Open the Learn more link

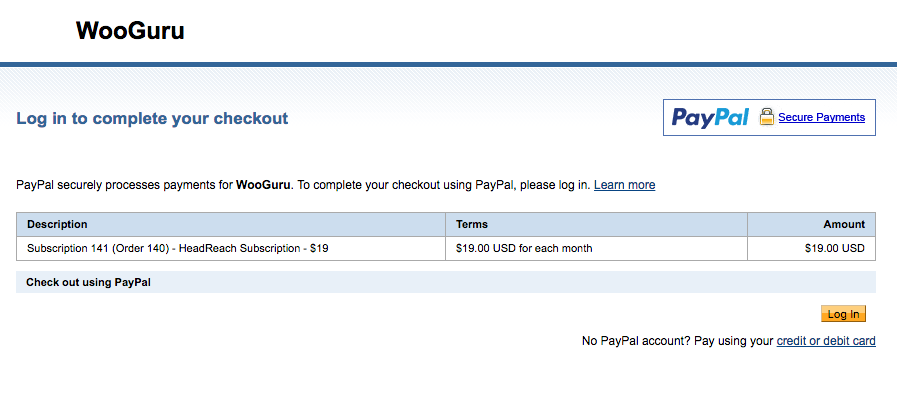point(625,185)
